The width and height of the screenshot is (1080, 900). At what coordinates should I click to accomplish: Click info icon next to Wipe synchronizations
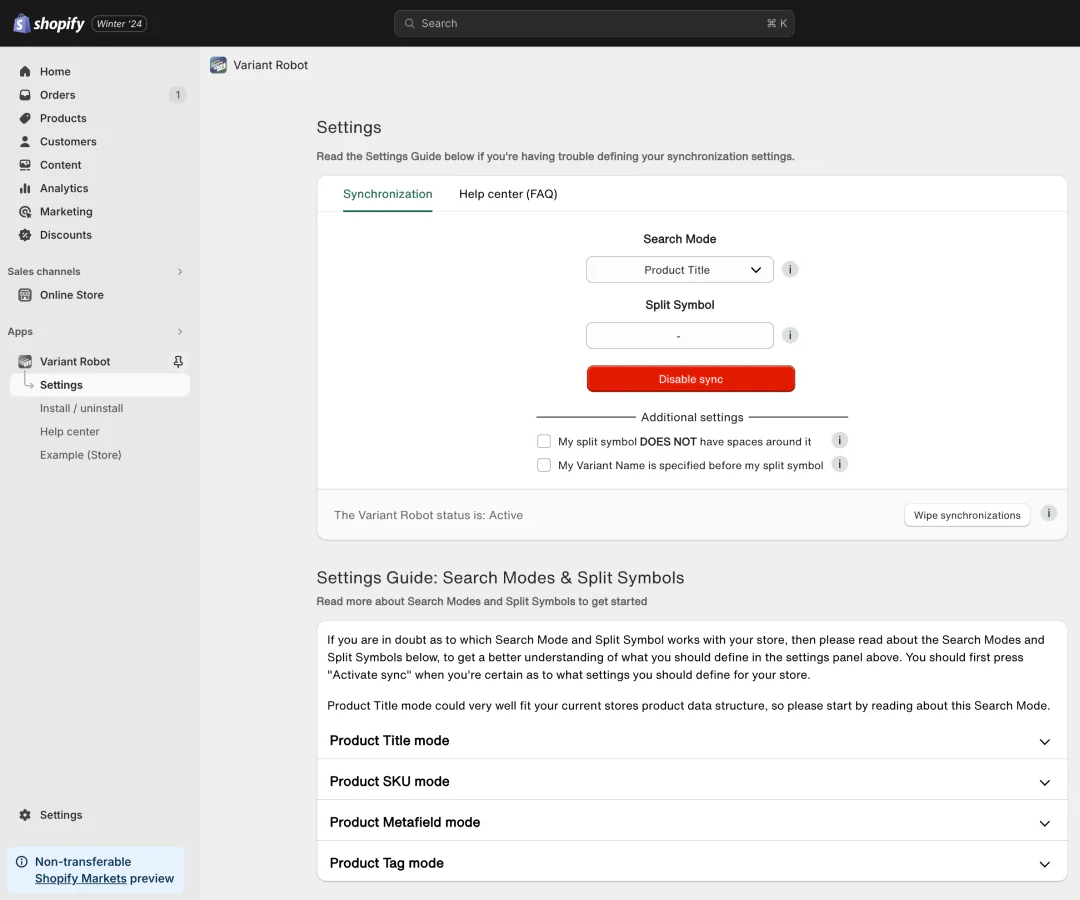point(1048,514)
